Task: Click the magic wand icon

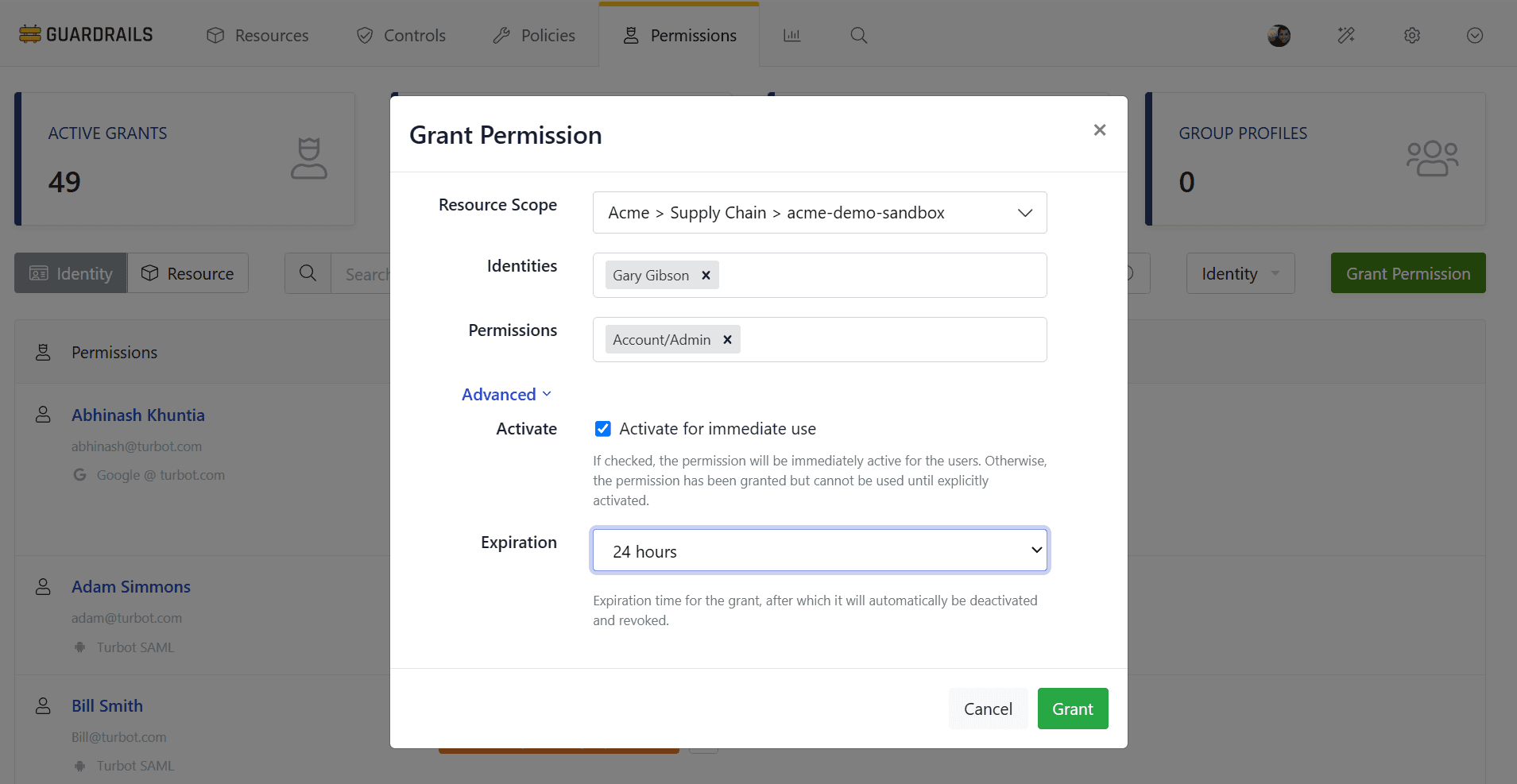Action: [x=1345, y=35]
